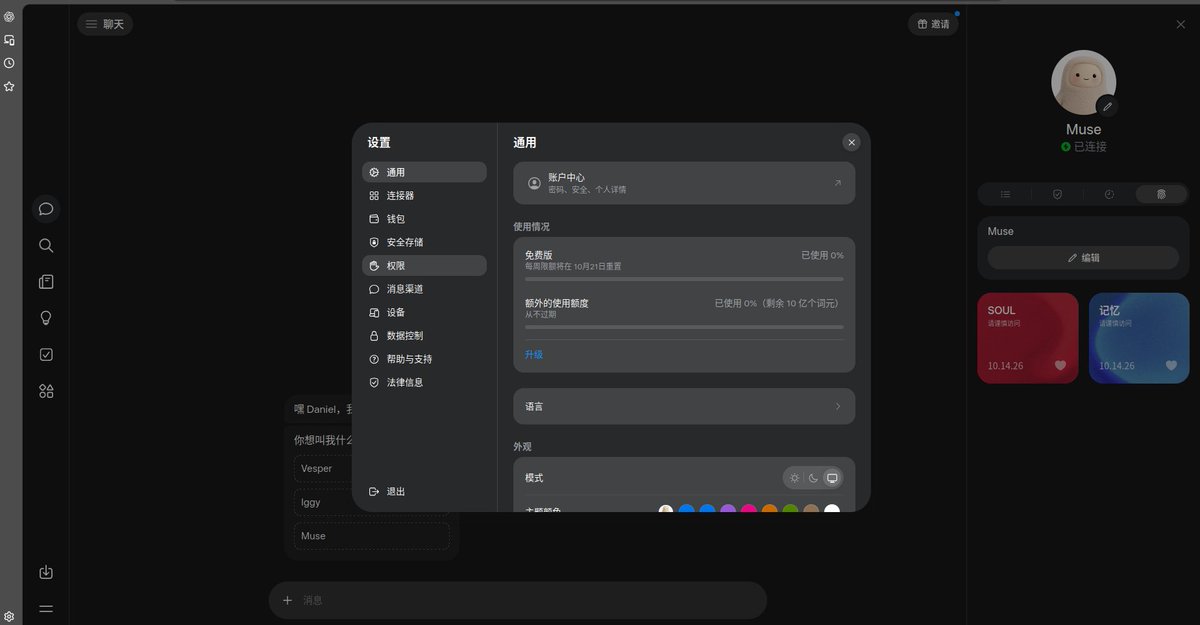Pick the green theme color swatch
Viewport: 1200px width, 625px height.
790,510
